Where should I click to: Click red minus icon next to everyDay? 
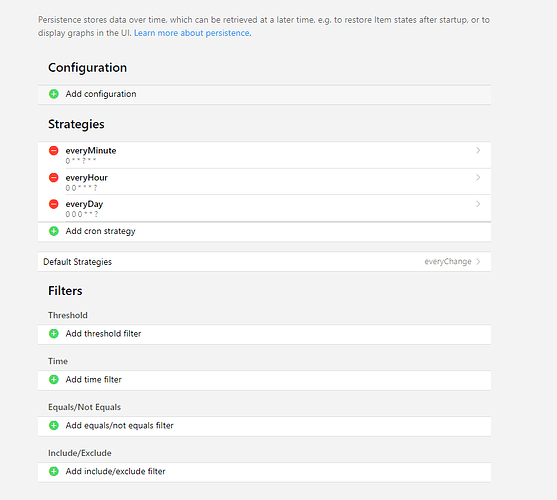pos(54,204)
